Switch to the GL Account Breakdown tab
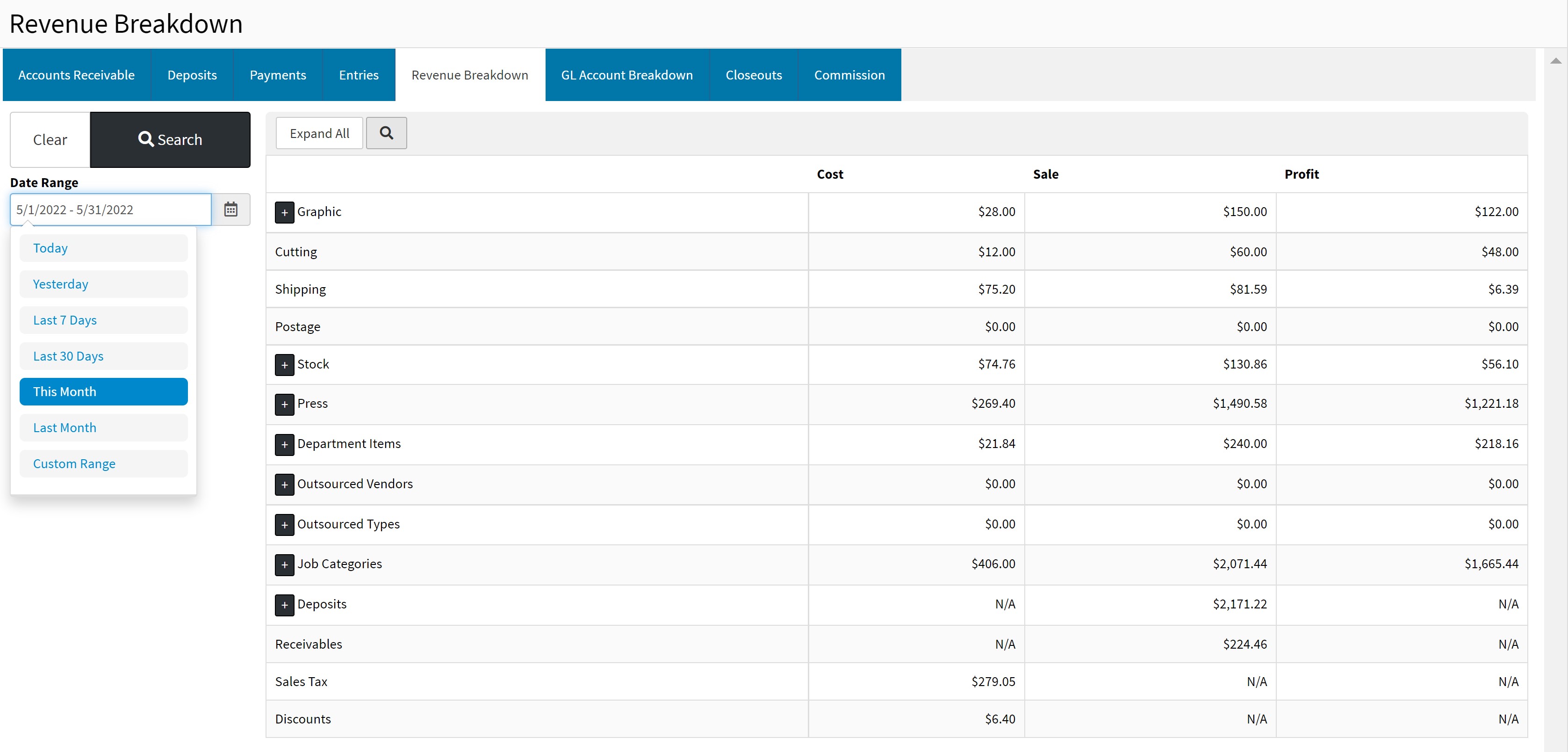1568x752 pixels. pyautogui.click(x=626, y=75)
